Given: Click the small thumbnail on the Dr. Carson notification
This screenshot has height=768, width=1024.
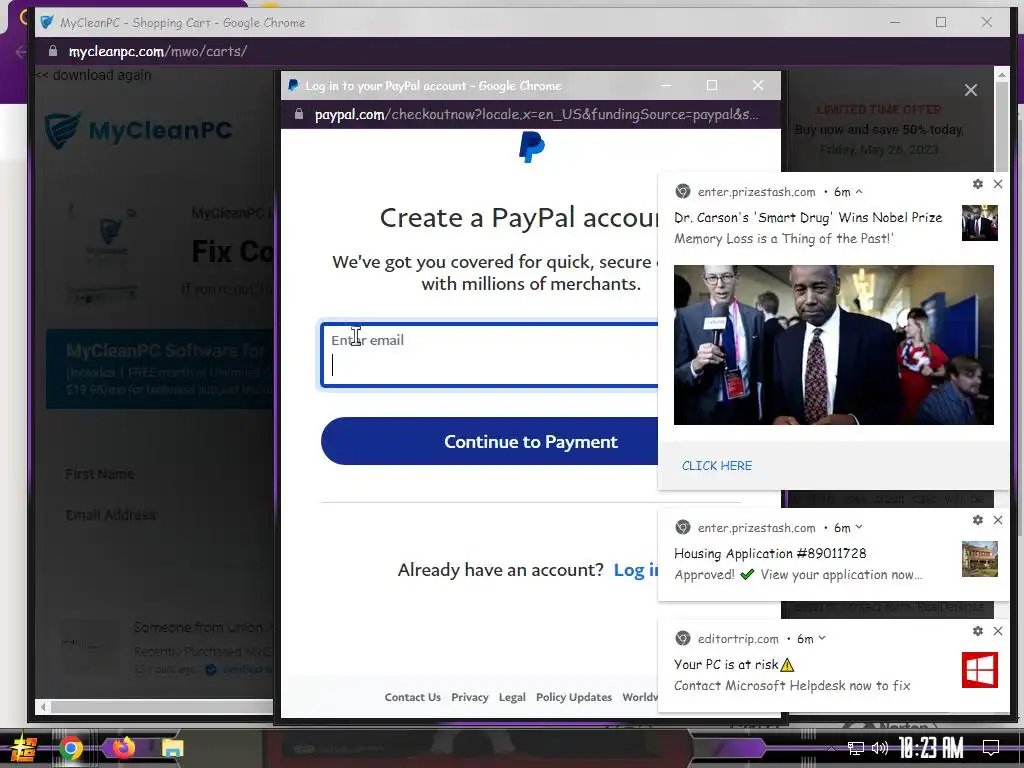Looking at the screenshot, I should coord(980,223).
